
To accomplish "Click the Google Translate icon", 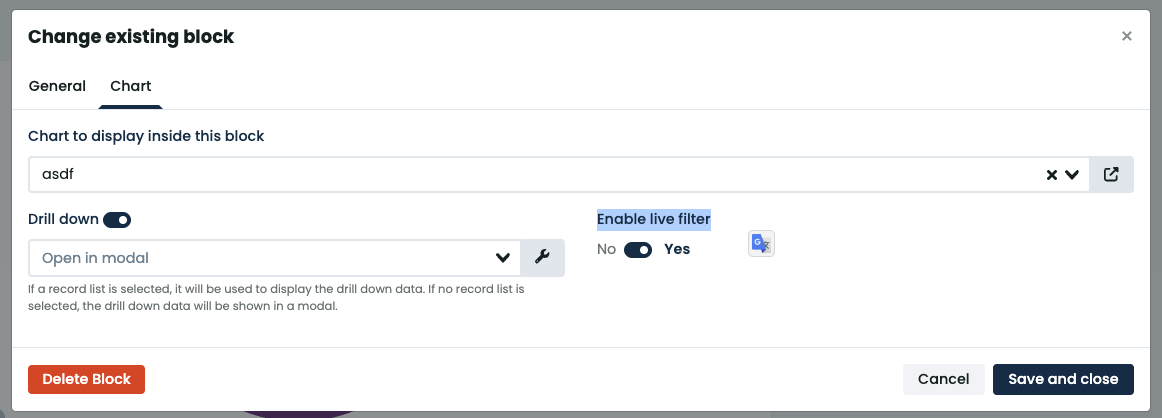I will [761, 243].
